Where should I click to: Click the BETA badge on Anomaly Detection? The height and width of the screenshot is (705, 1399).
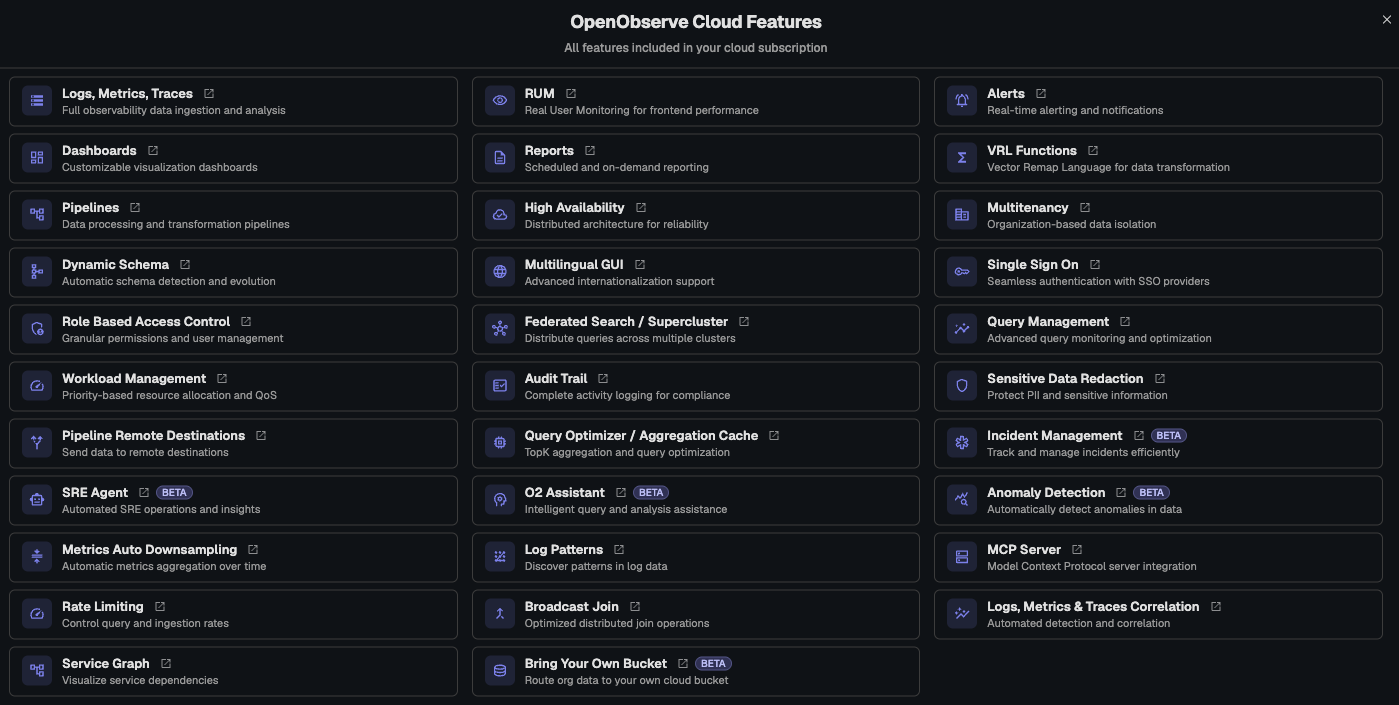coord(1152,493)
